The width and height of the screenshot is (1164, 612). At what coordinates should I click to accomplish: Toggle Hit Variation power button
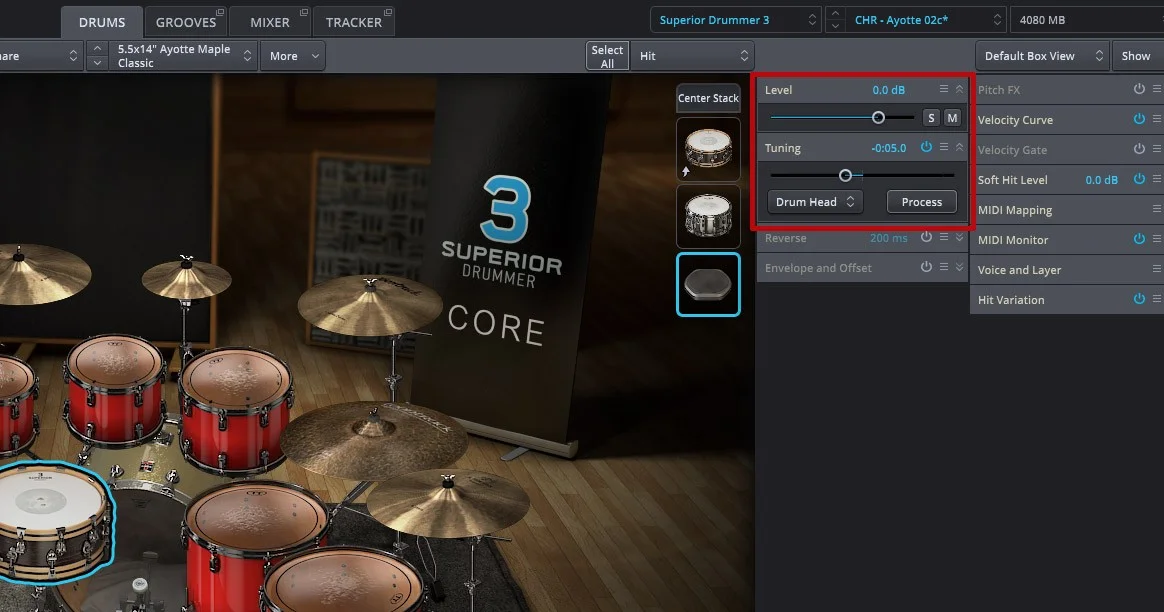[1139, 299]
